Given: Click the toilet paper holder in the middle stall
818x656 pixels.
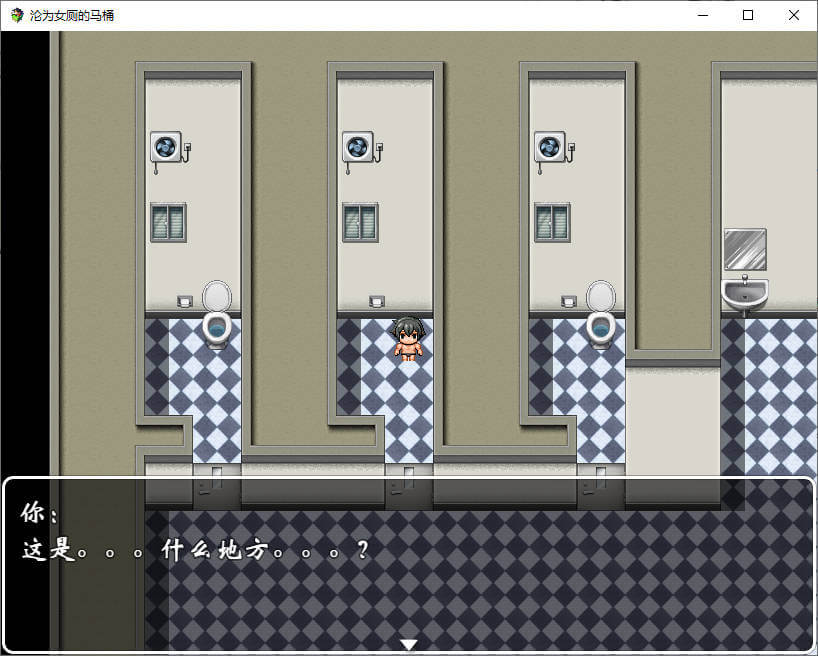Looking at the screenshot, I should pyautogui.click(x=376, y=300).
